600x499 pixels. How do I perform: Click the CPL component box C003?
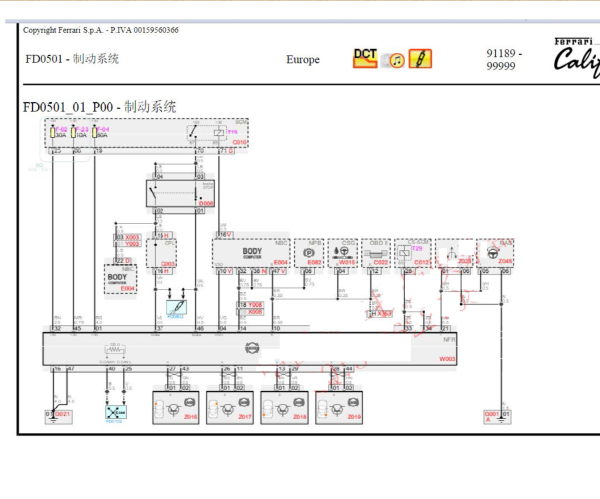(161, 254)
